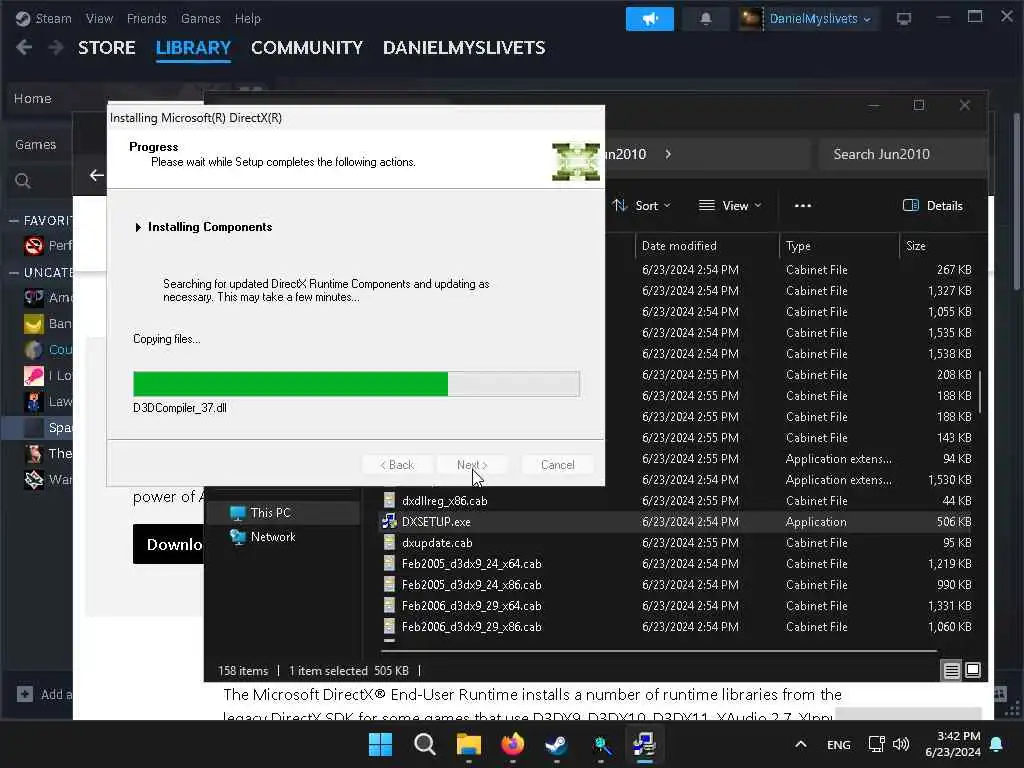Switch to the COMMUNITY tab
Screen dimensions: 1024x768
[x=307, y=48]
